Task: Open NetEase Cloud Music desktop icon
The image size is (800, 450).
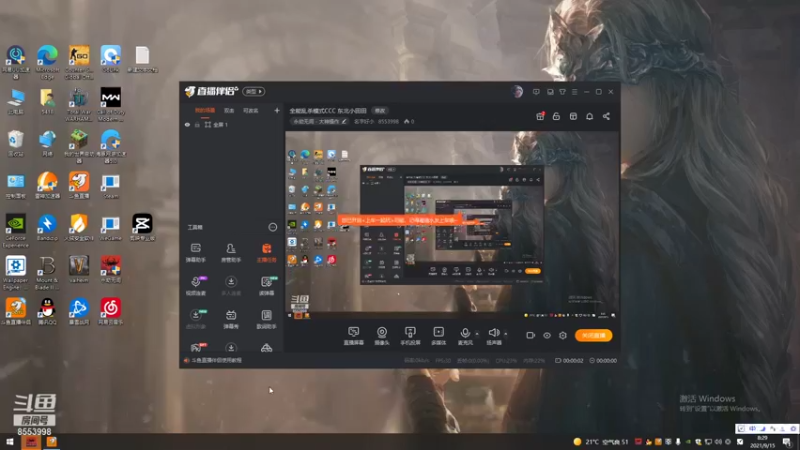Action: pyautogui.click(x=111, y=312)
